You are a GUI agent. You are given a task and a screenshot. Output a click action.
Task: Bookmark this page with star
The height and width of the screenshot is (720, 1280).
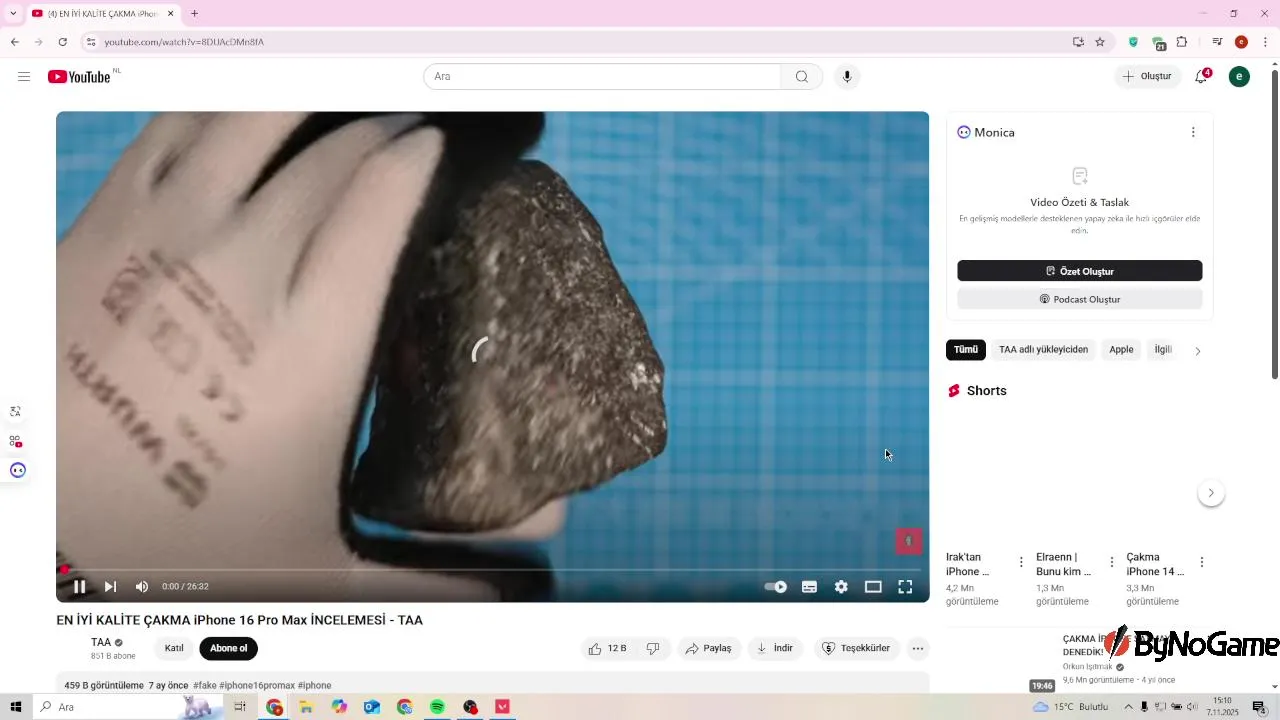pyautogui.click(x=1100, y=42)
